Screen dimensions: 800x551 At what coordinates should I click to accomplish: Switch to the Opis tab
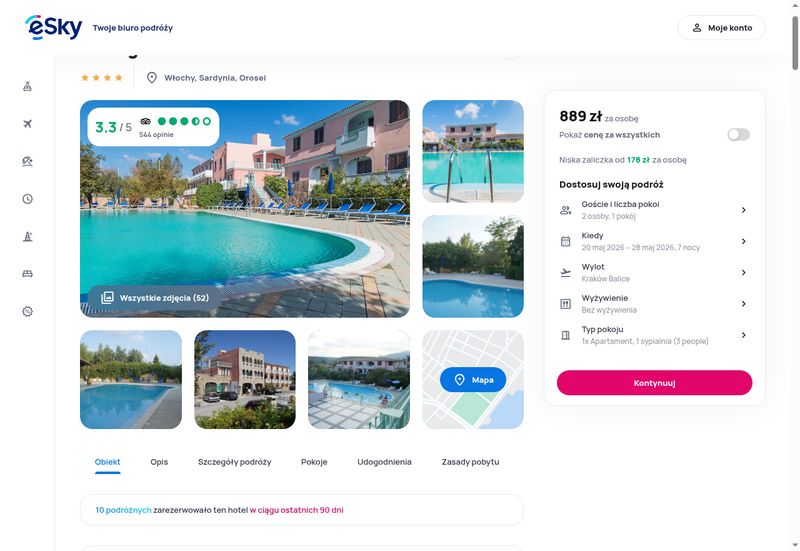click(x=159, y=462)
